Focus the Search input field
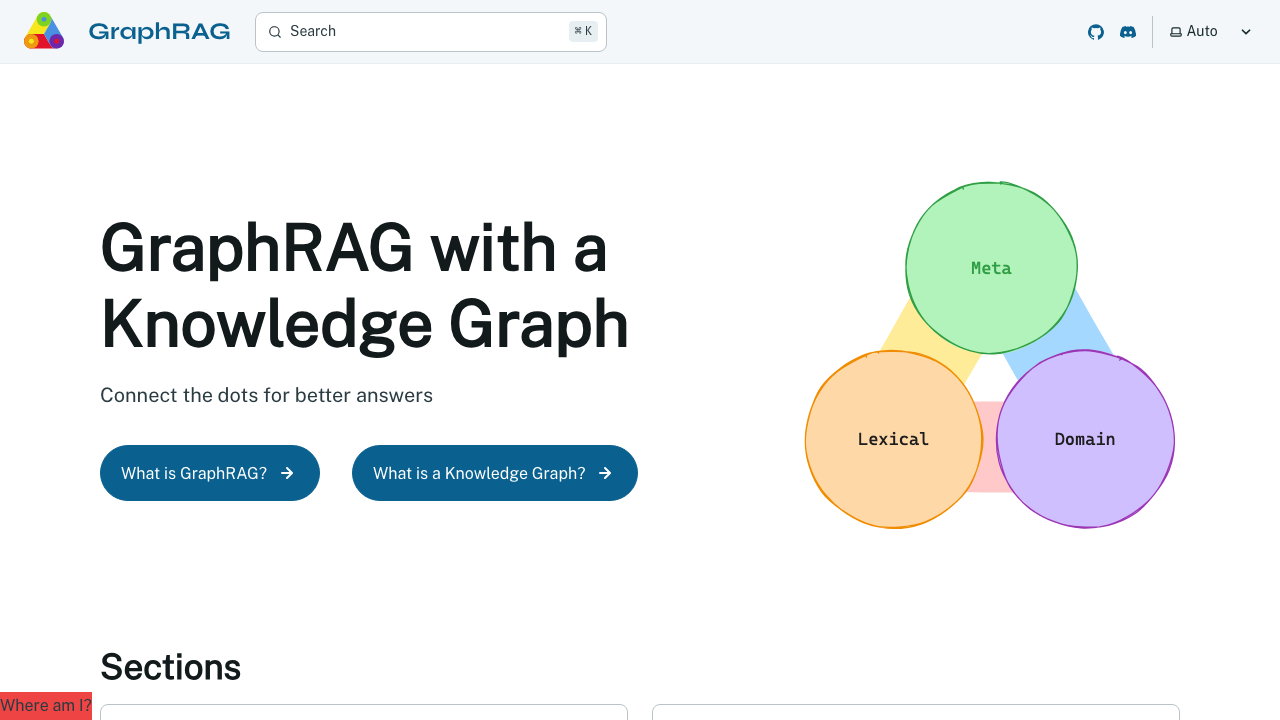This screenshot has width=1280, height=720. [x=431, y=32]
